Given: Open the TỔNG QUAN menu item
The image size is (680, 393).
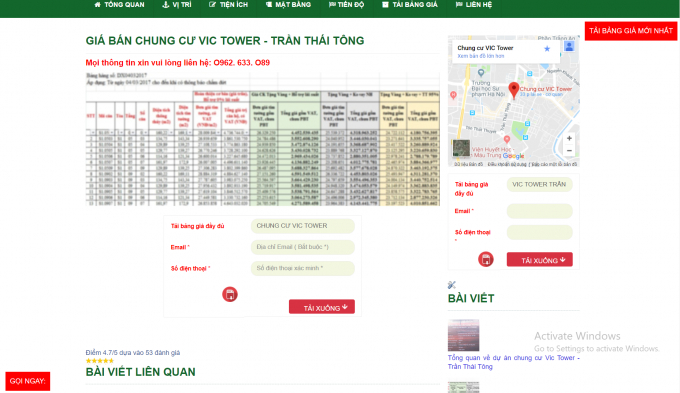Looking at the screenshot, I should [119, 5].
